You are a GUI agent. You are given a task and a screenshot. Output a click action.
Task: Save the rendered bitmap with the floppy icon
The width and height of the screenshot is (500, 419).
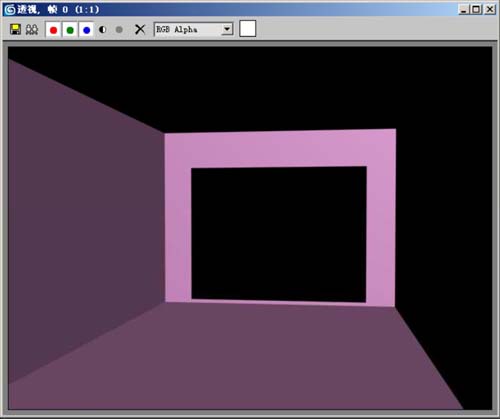pos(15,29)
